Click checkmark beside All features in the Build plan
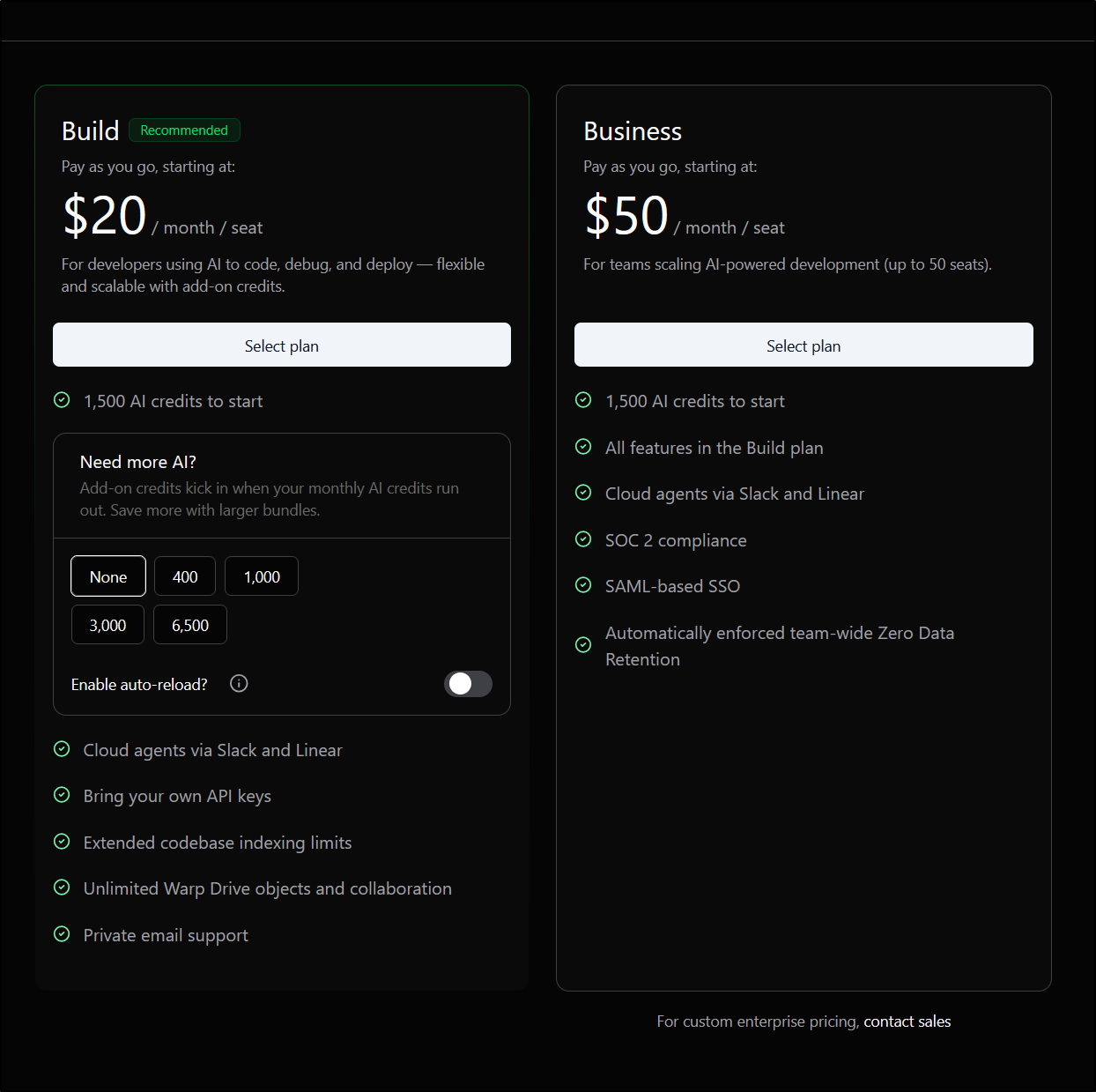This screenshot has width=1096, height=1092. pyautogui.click(x=583, y=447)
